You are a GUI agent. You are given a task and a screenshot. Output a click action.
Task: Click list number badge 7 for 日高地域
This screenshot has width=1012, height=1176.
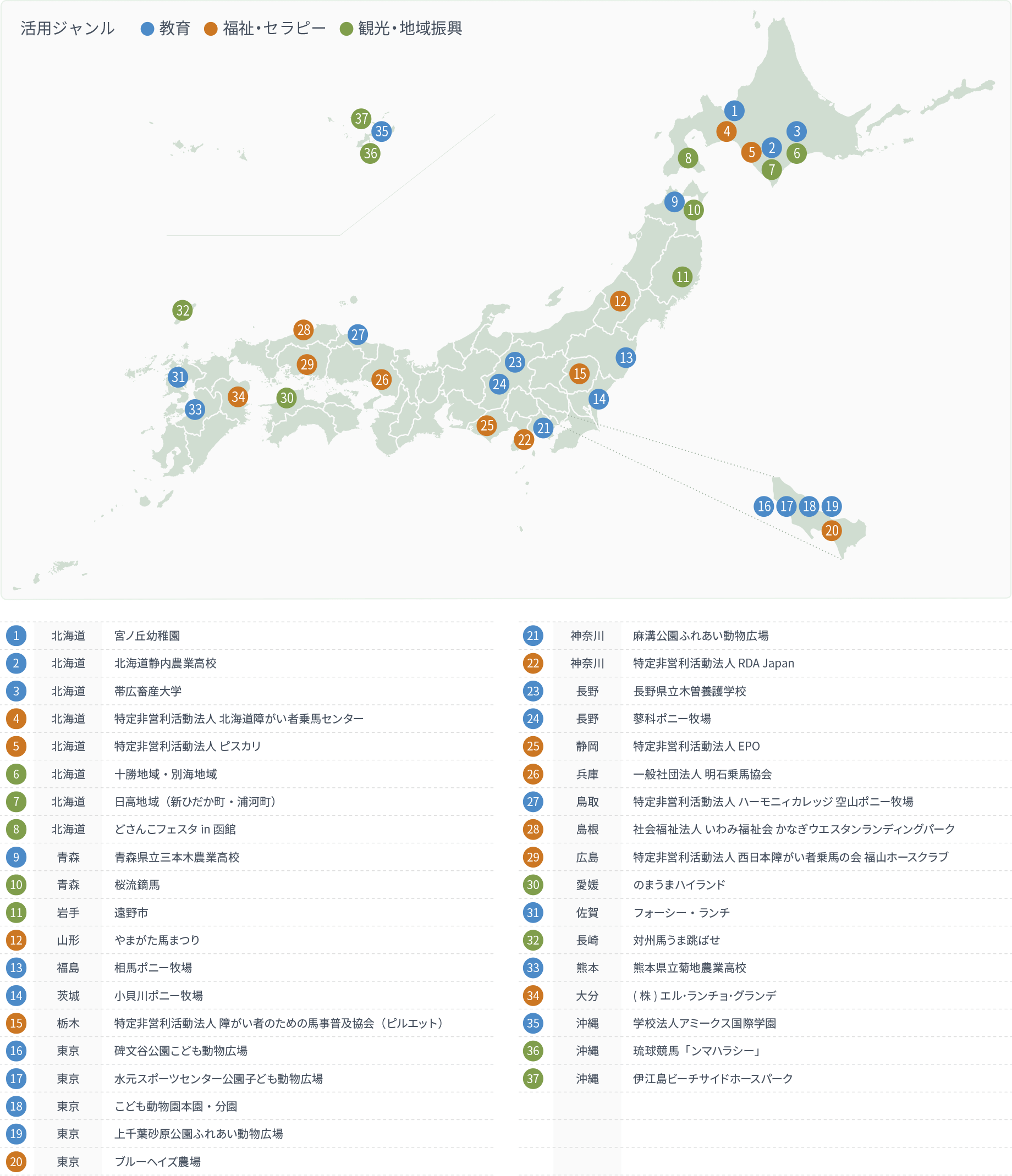16,802
